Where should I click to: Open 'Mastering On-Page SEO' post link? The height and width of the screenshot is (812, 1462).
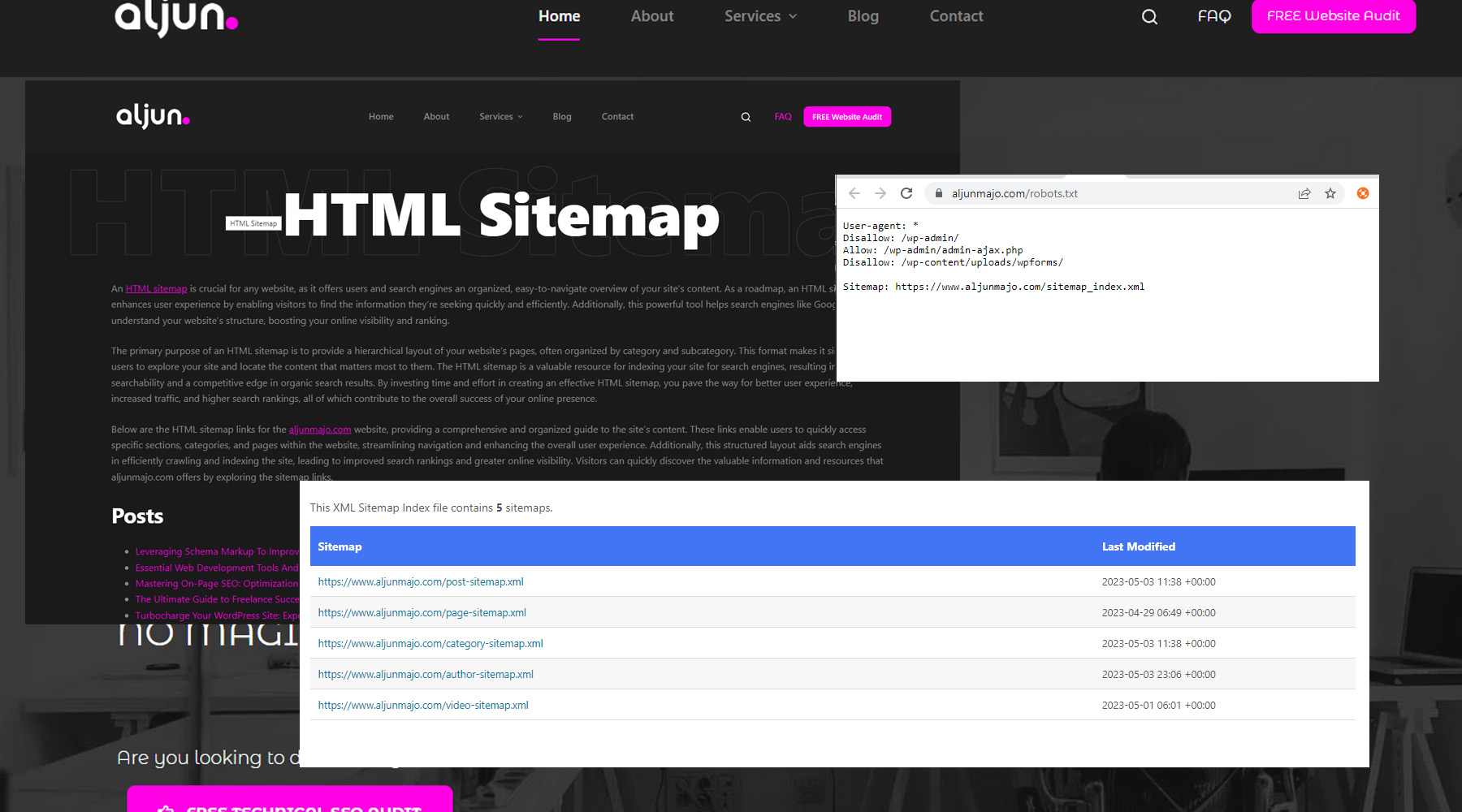[217, 584]
